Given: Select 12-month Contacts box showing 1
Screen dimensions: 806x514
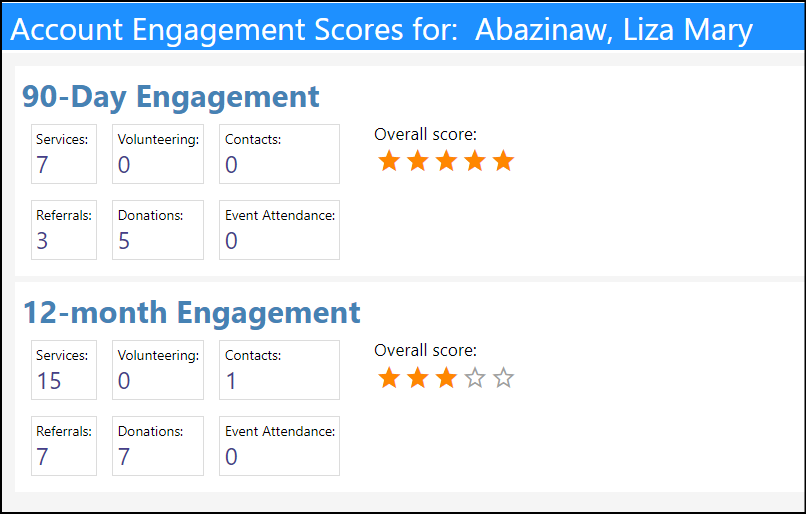Looking at the screenshot, I should 280,370.
